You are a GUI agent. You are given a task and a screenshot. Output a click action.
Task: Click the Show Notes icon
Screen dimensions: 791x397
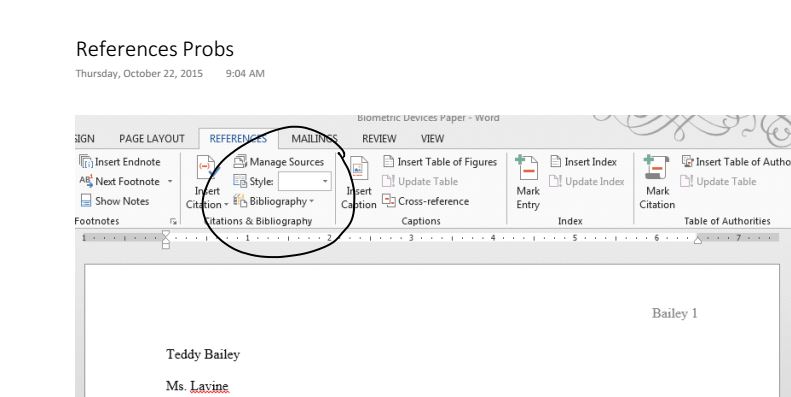pyautogui.click(x=86, y=200)
